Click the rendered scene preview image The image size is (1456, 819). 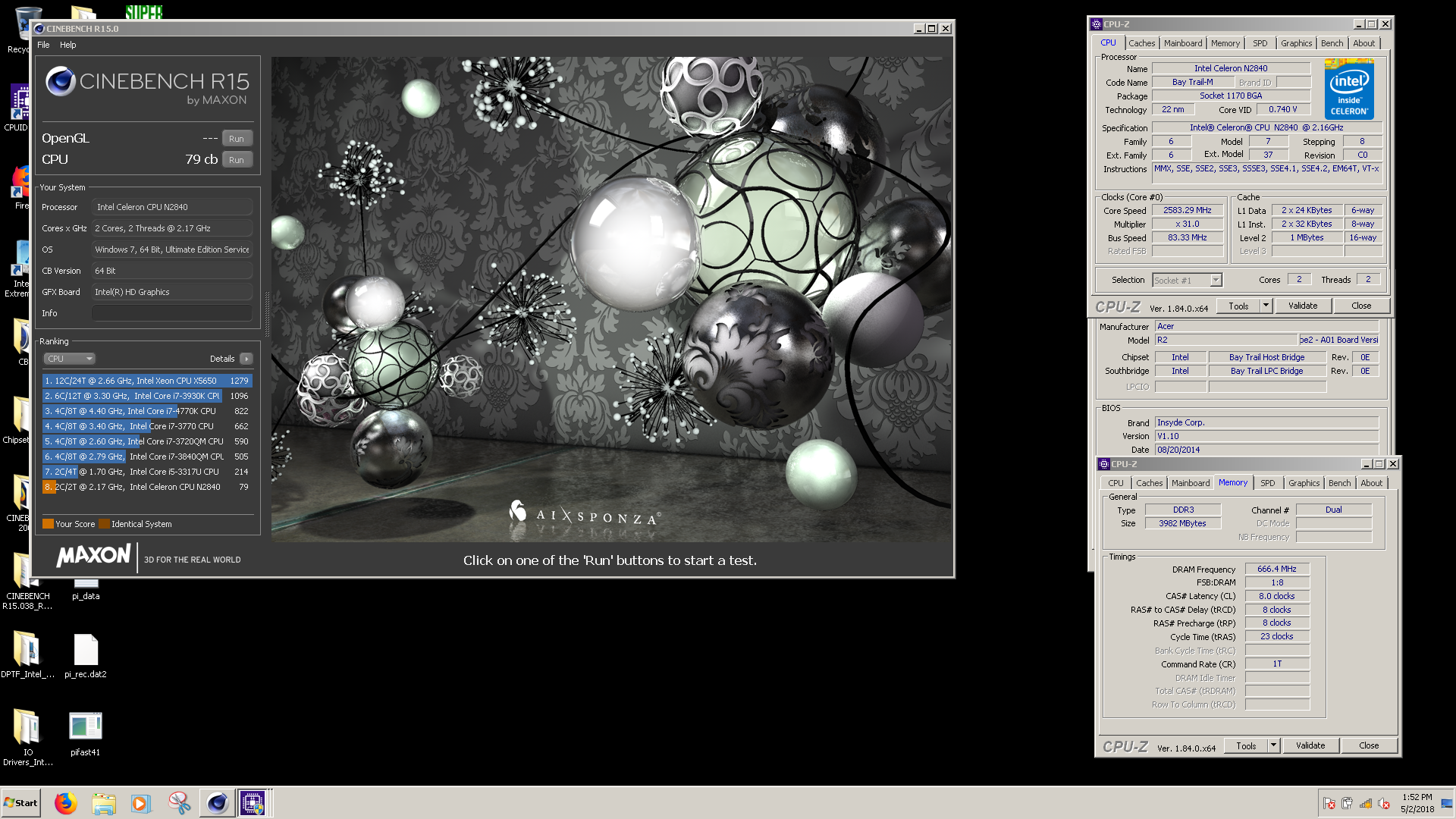[x=611, y=300]
